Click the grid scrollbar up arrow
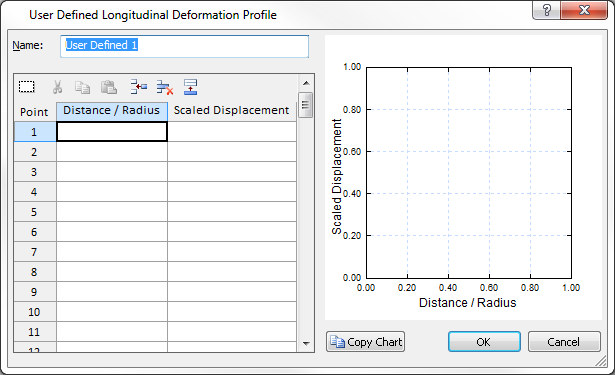This screenshot has height=375, width=615. pos(306,83)
